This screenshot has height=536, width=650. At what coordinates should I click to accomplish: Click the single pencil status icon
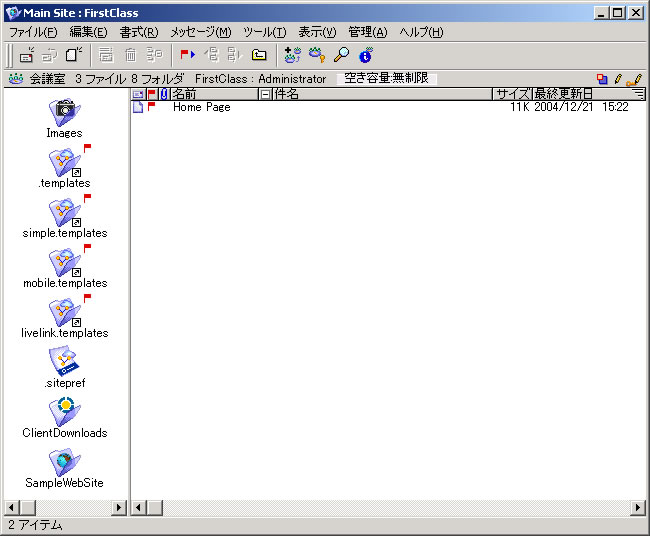[618, 79]
